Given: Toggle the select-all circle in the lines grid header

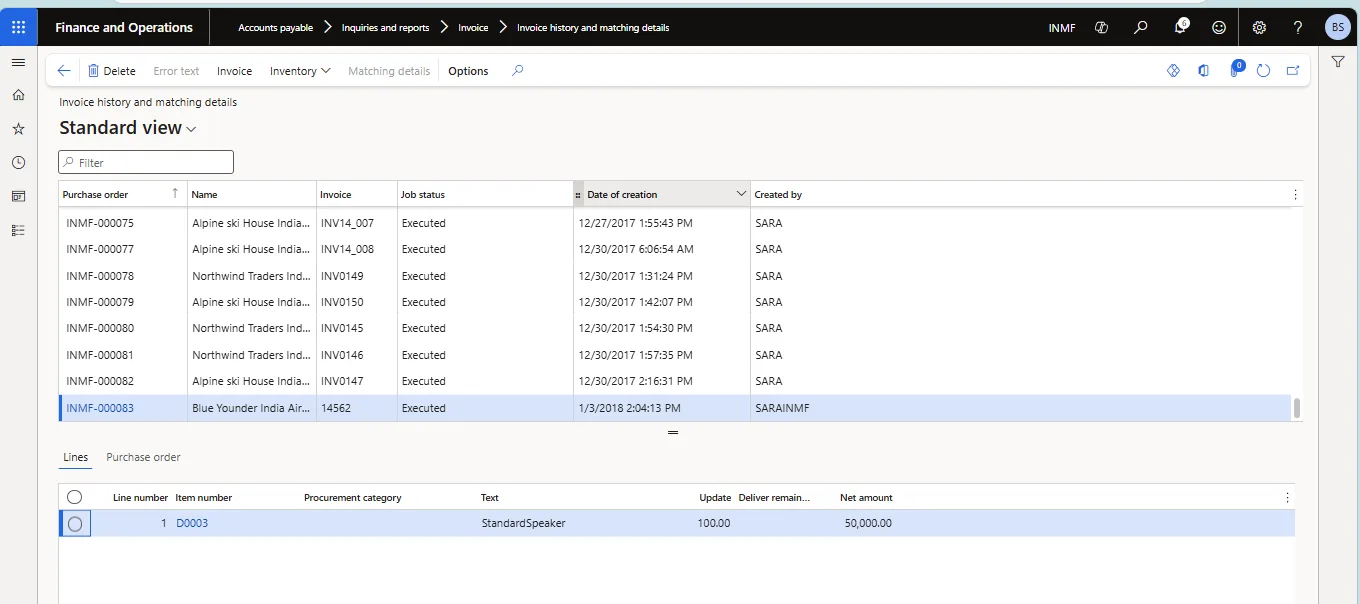Looking at the screenshot, I should click(74, 497).
